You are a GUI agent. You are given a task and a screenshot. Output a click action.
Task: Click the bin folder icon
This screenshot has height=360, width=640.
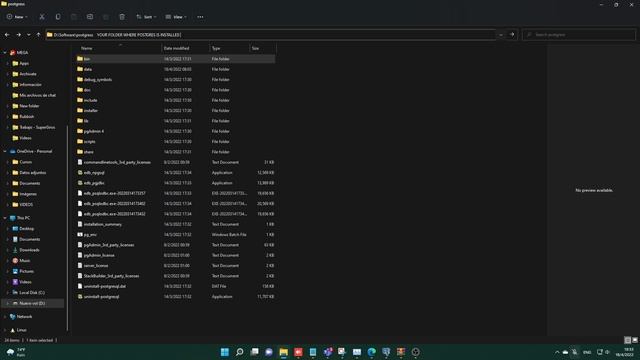(x=80, y=59)
